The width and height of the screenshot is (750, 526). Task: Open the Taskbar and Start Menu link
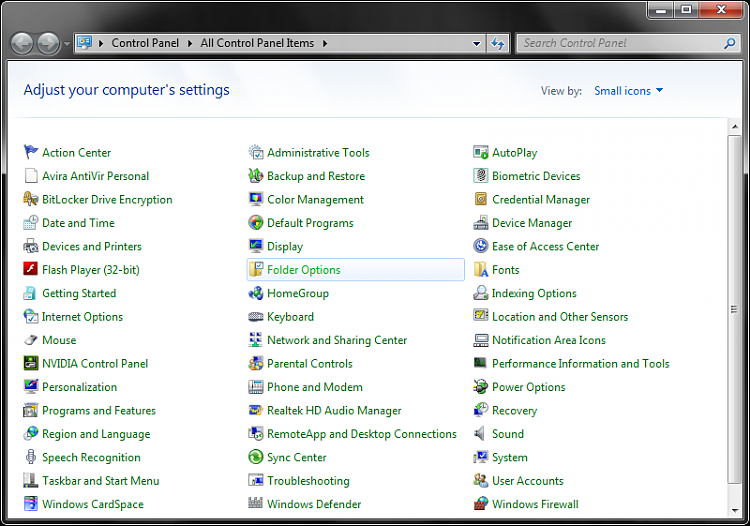[100, 481]
